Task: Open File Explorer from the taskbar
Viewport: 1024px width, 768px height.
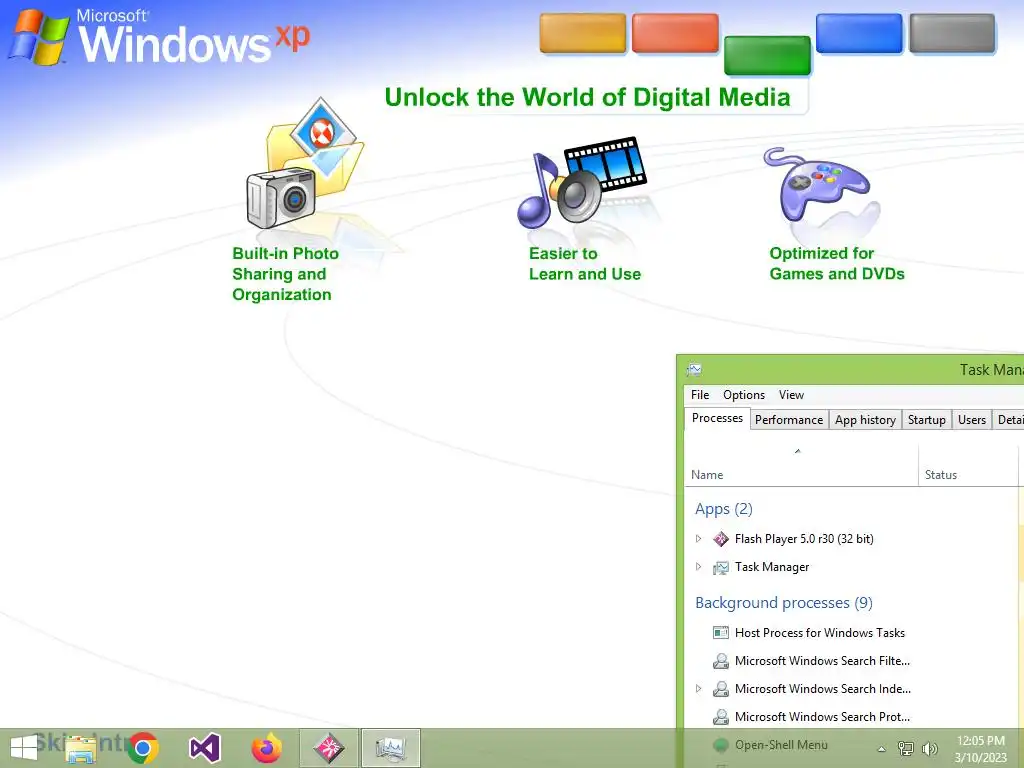Action: tap(80, 748)
